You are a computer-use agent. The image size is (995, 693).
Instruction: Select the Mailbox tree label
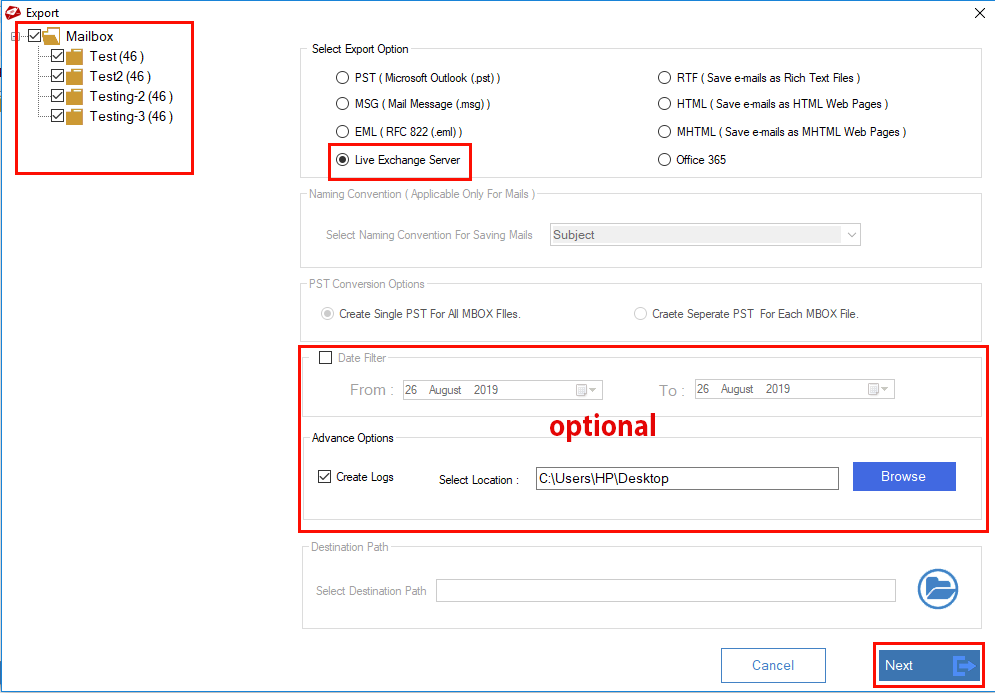(89, 36)
